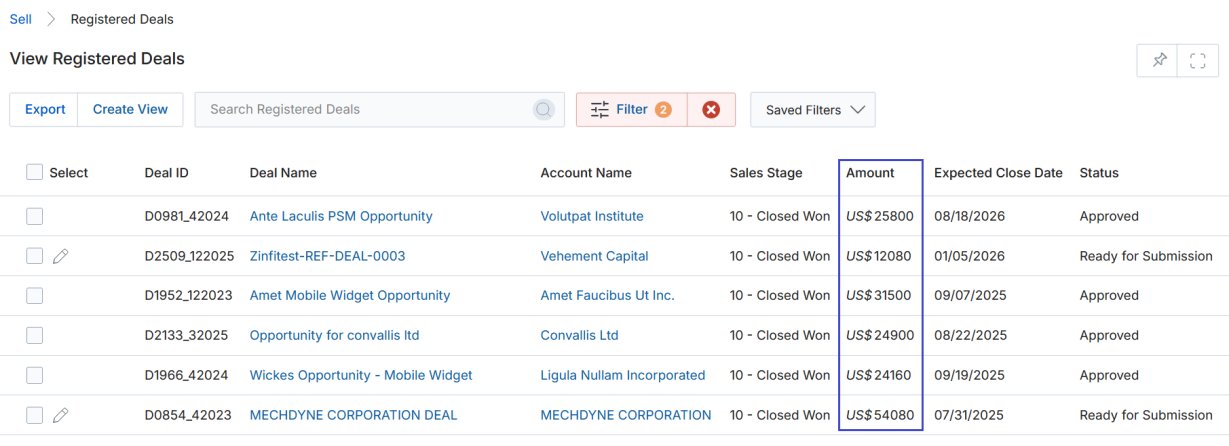Sort by Expected Close Date header
1229x446 pixels.
[x=998, y=173]
